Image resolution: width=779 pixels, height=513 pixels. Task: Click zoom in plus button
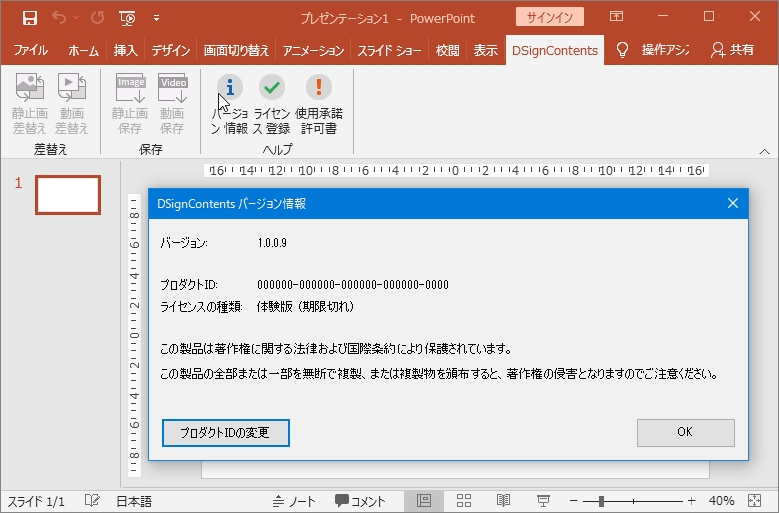coord(691,501)
